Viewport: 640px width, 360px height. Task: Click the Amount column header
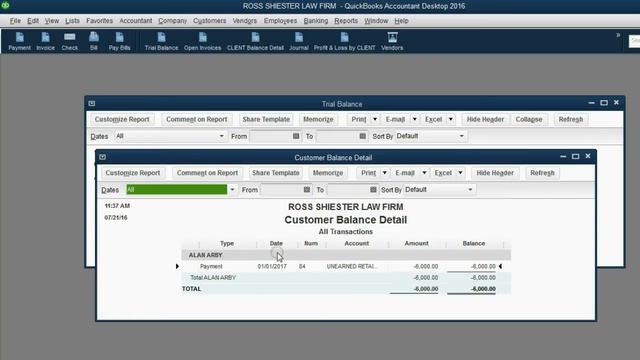(416, 243)
